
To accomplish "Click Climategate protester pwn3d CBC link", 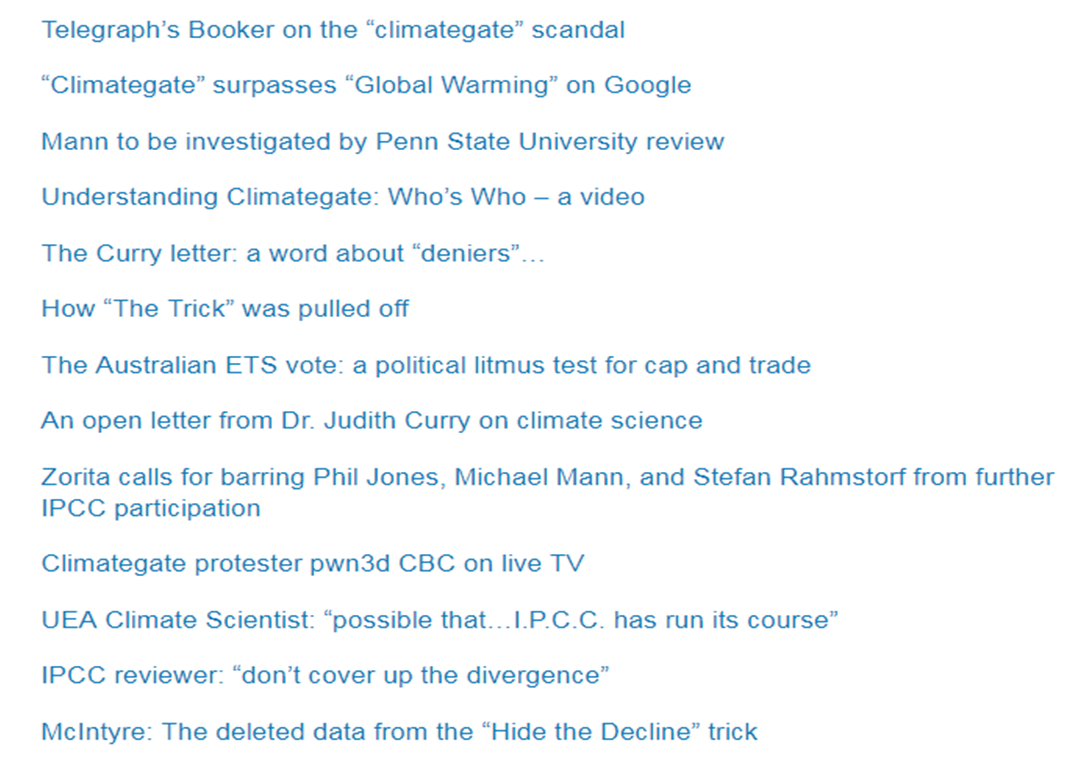I will tap(312, 564).
